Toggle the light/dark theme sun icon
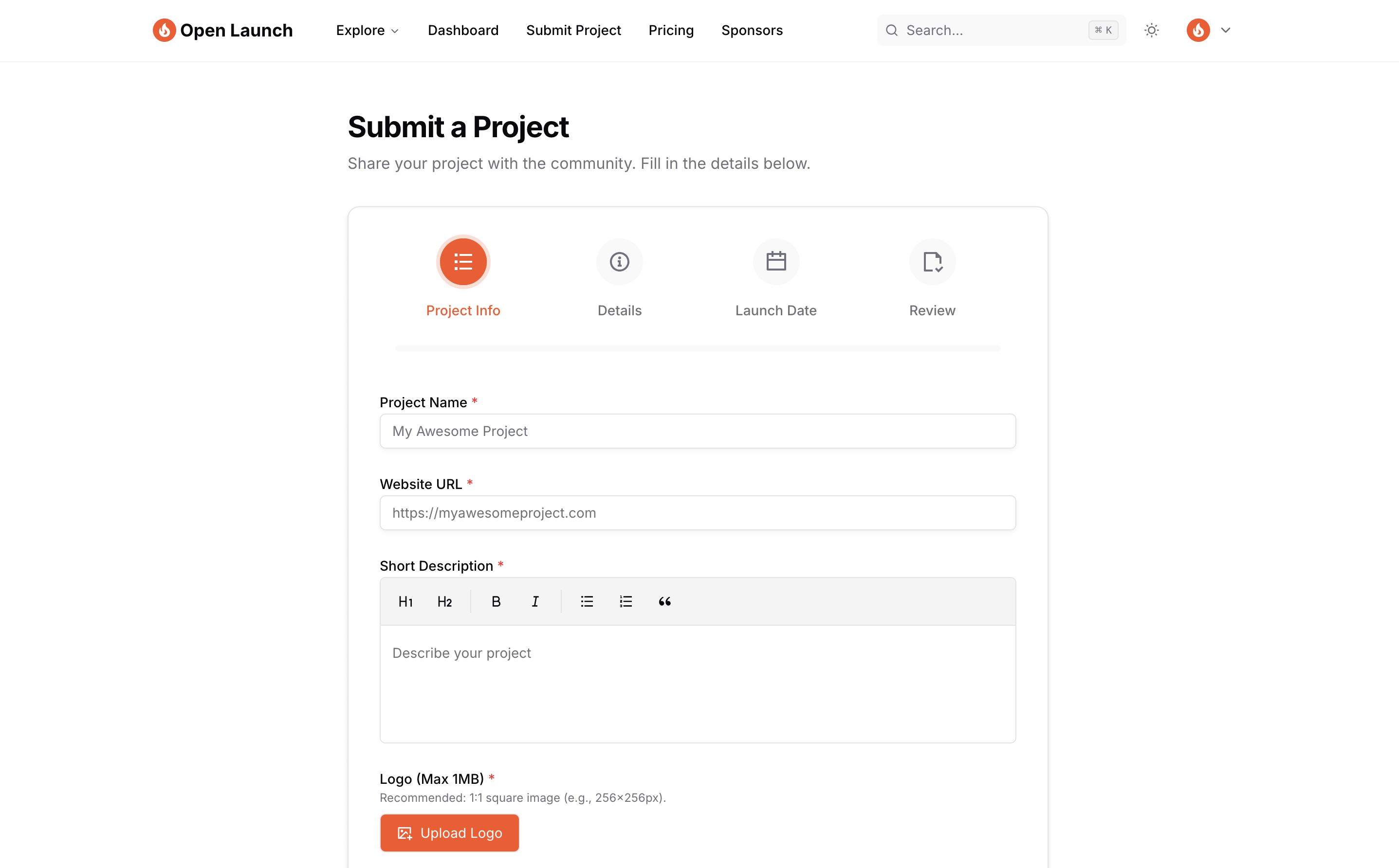 pos(1152,31)
